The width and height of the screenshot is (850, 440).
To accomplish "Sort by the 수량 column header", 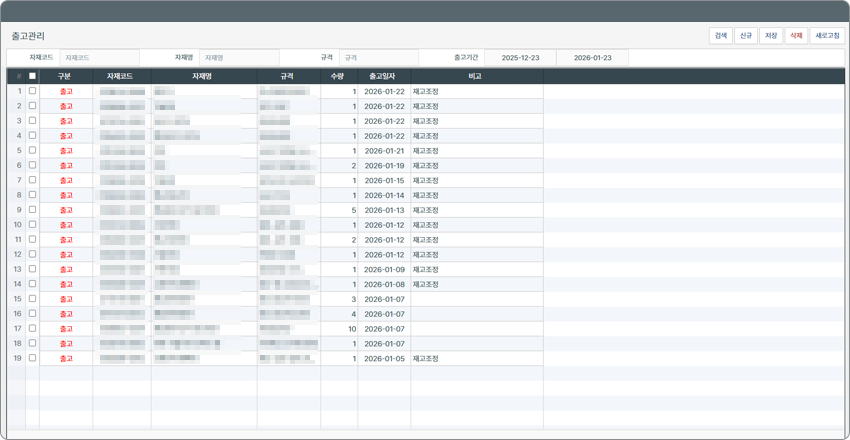I will (338, 76).
